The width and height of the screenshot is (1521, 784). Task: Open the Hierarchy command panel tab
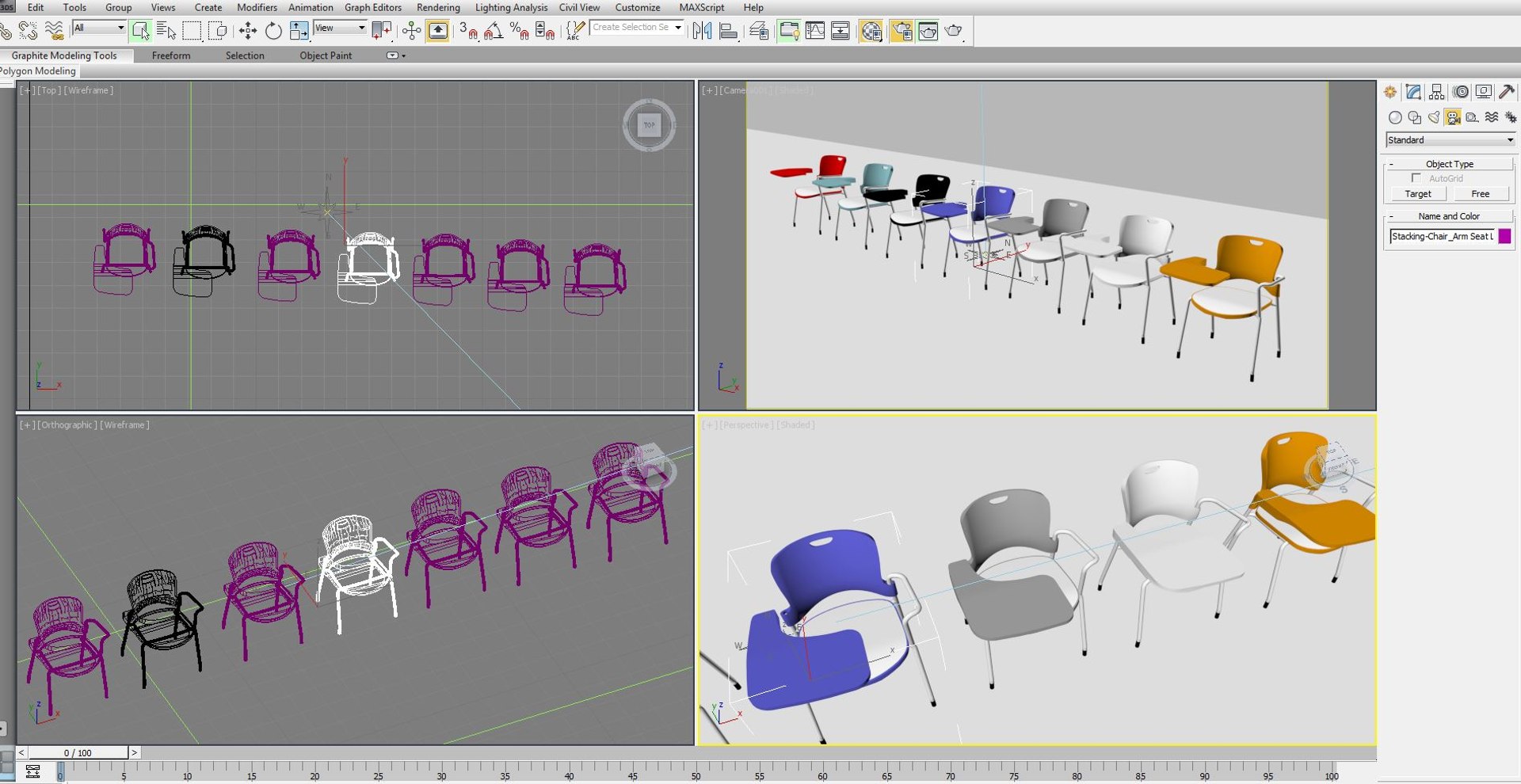click(x=1437, y=92)
